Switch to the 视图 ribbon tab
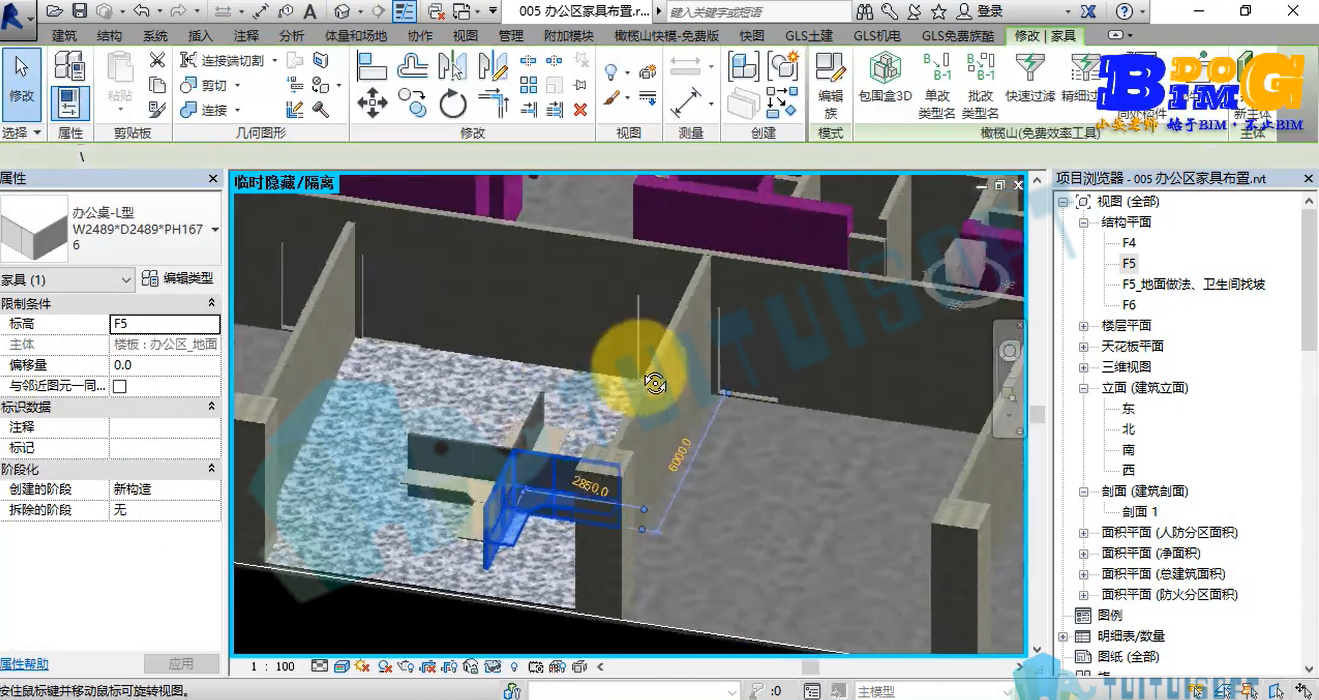Viewport: 1319px width, 700px height. [x=466, y=36]
